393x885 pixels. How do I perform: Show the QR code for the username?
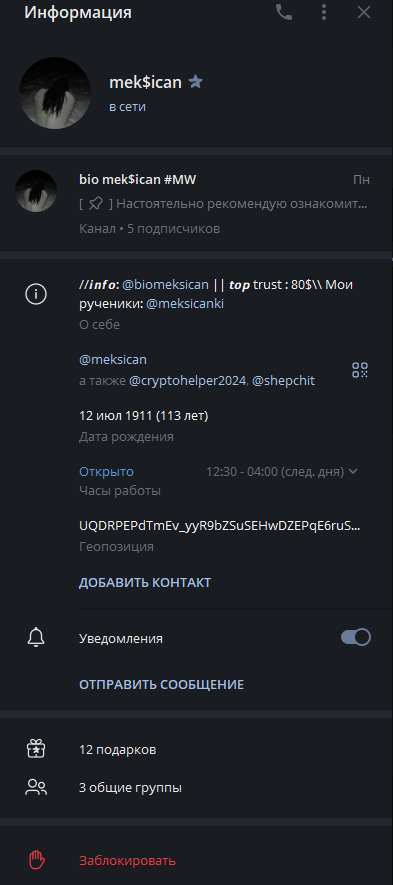(x=360, y=370)
